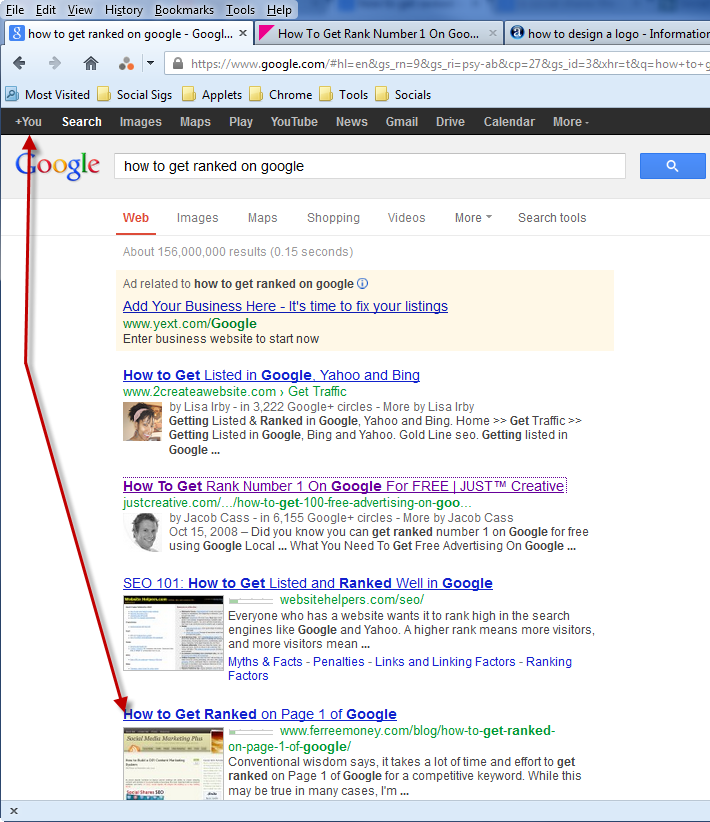This screenshot has height=822, width=710.
Task: Open Most Visited bookmarks icon
Action: [12, 94]
